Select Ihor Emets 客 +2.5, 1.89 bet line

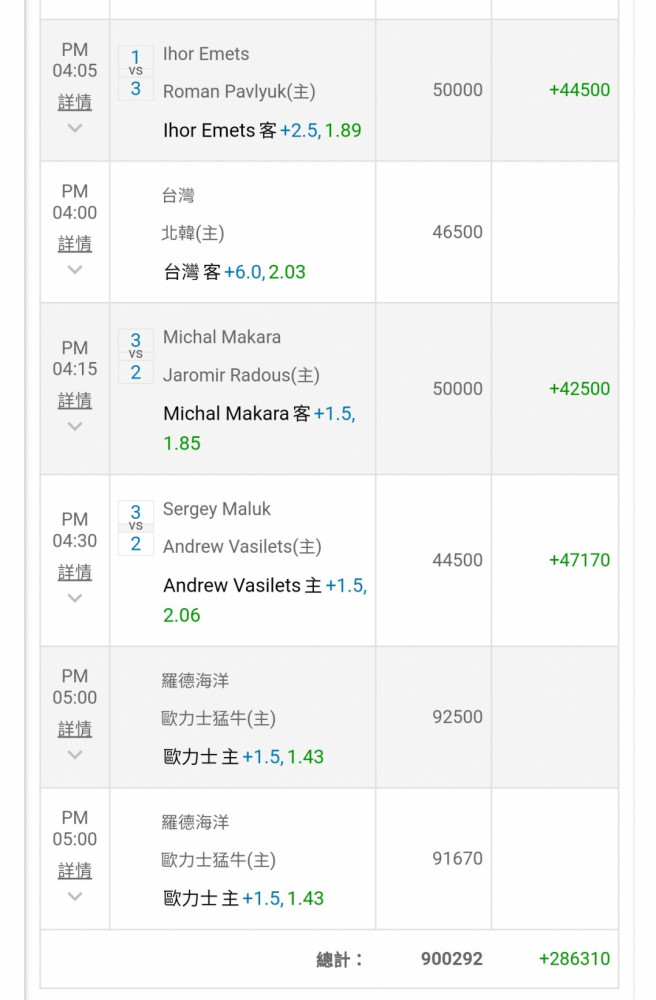pyautogui.click(x=262, y=130)
